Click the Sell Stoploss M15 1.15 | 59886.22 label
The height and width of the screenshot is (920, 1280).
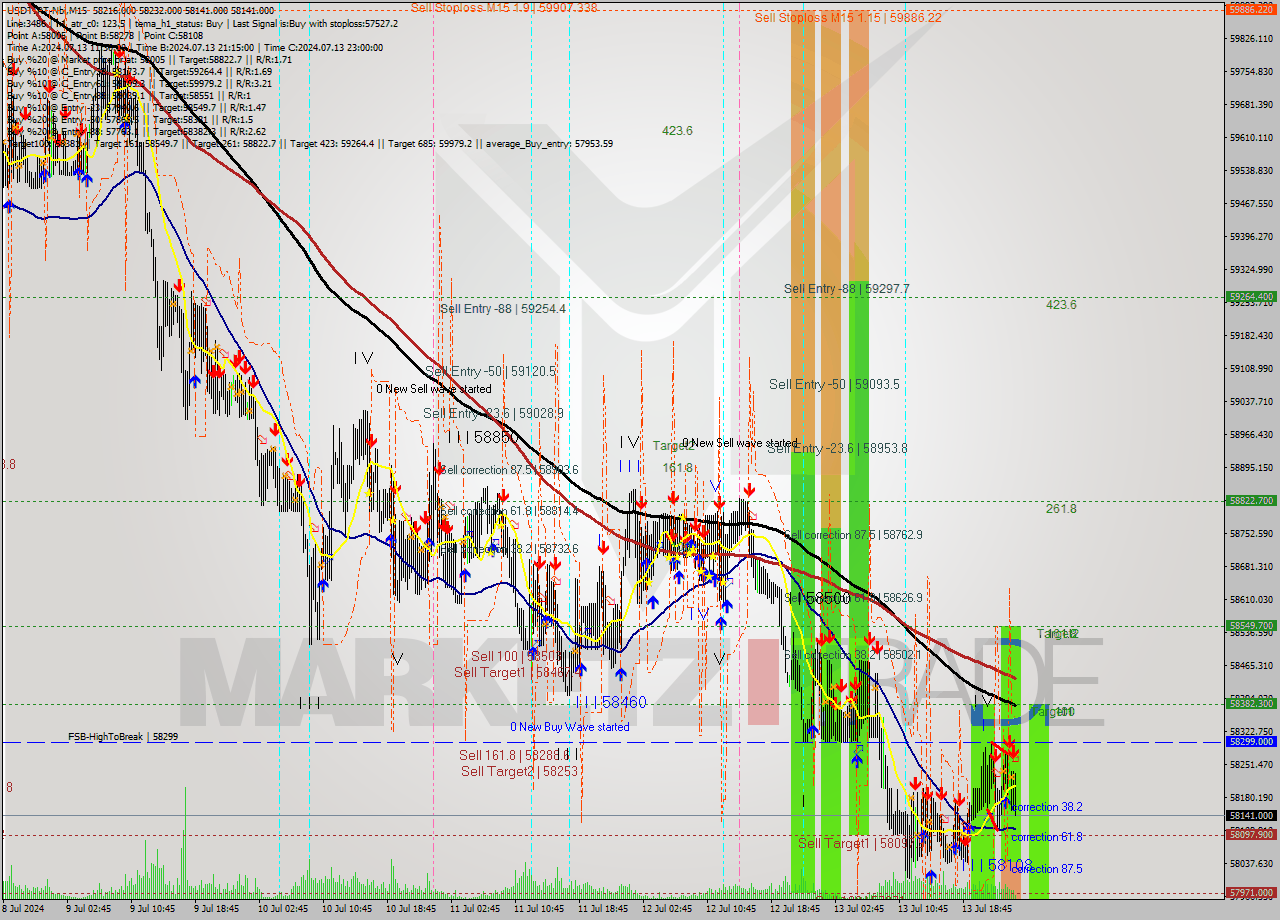click(x=848, y=17)
